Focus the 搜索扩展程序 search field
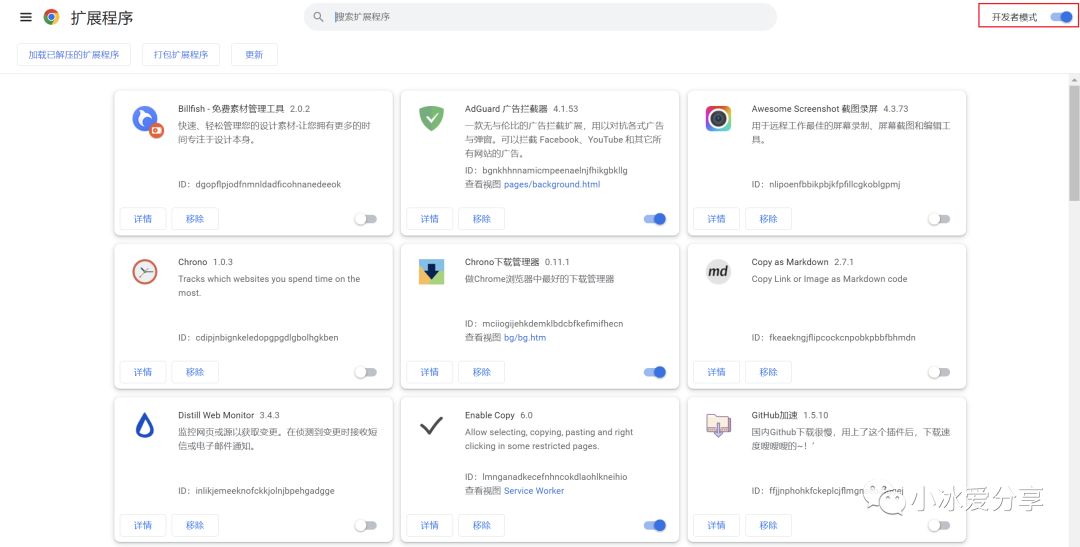 (540, 17)
